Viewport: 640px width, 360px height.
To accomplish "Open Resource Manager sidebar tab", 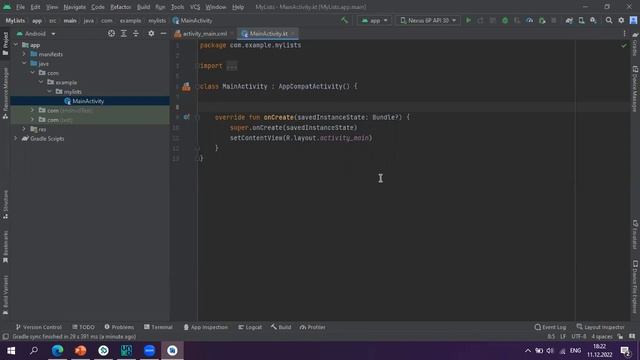I will click(5, 93).
